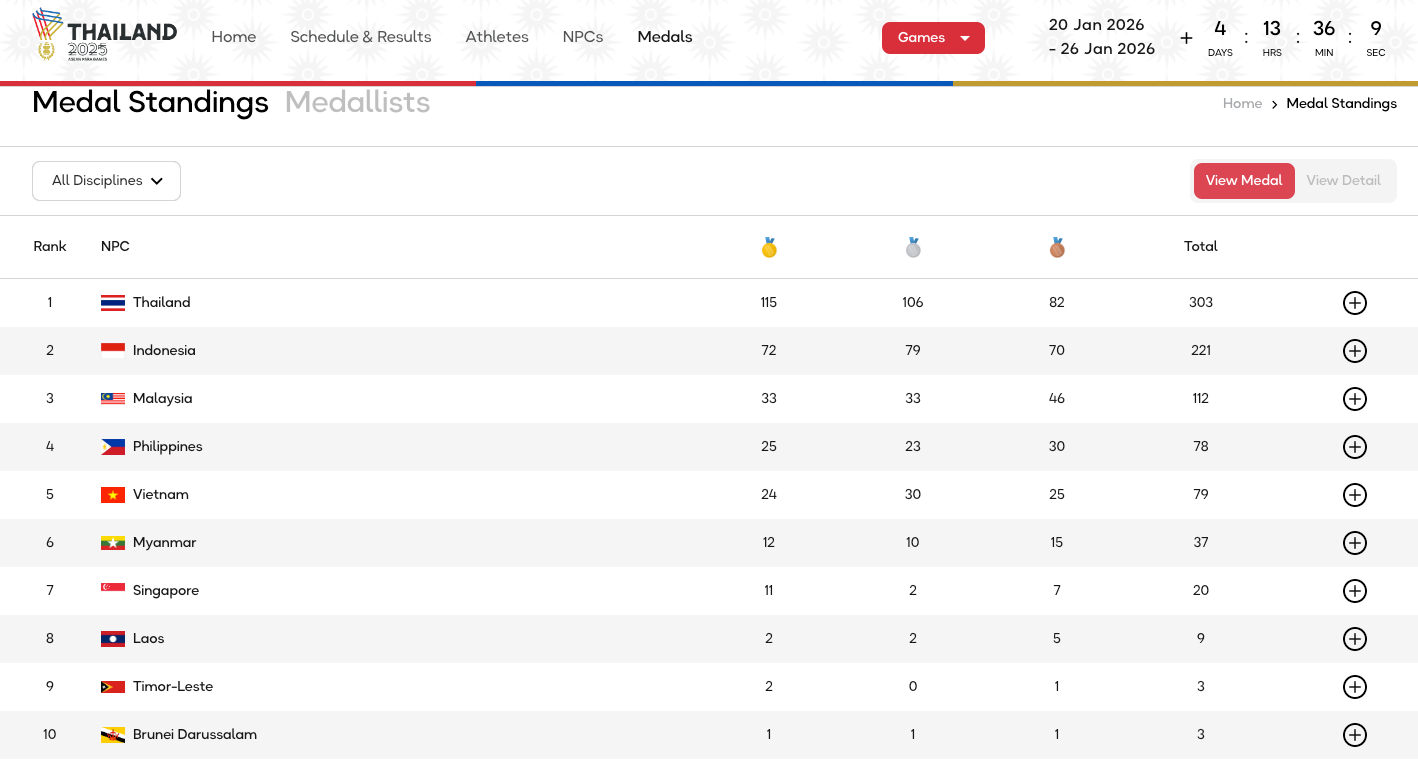Open the Schedule & Results menu

click(360, 37)
